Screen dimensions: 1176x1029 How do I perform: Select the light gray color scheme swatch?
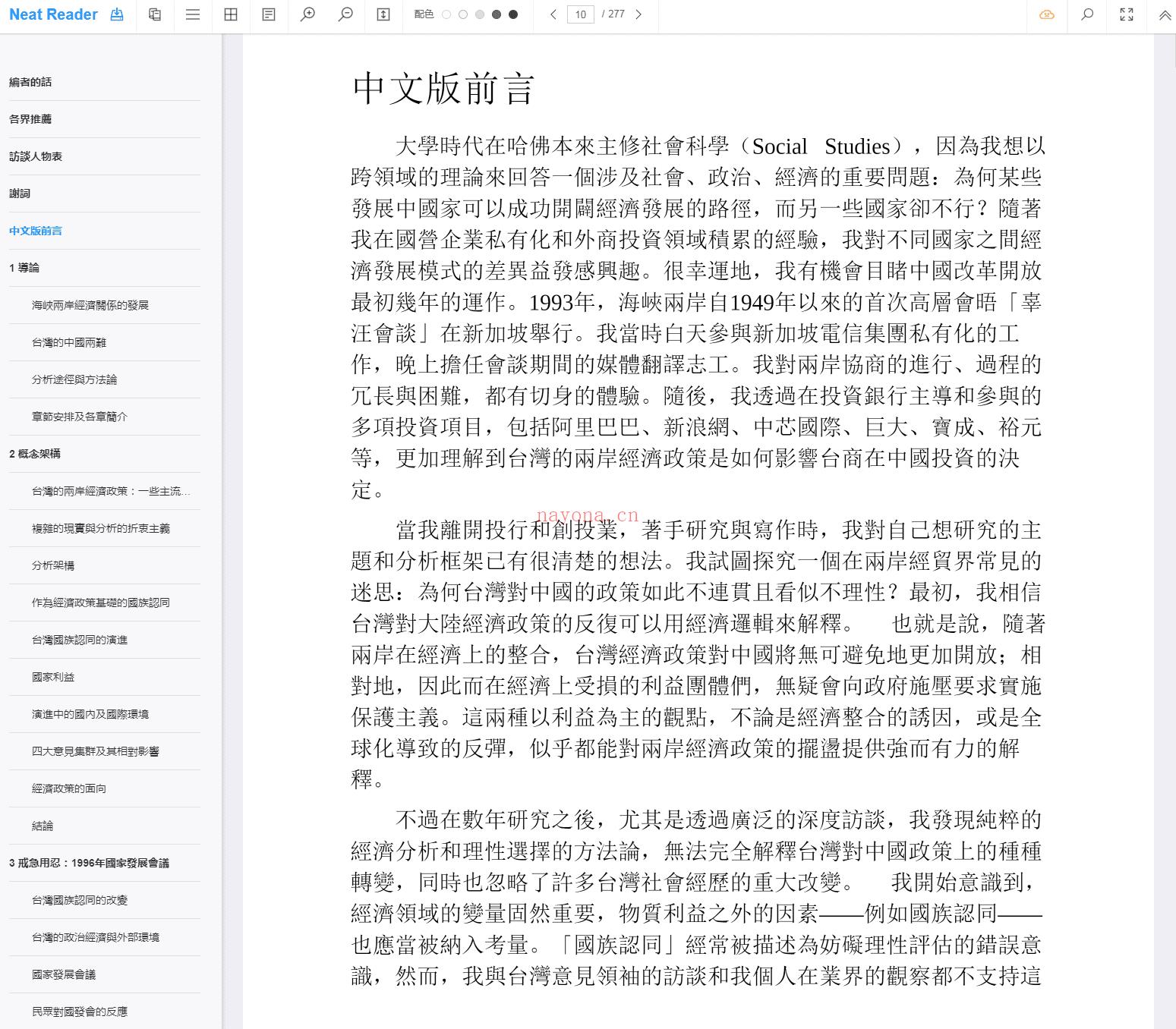[480, 14]
